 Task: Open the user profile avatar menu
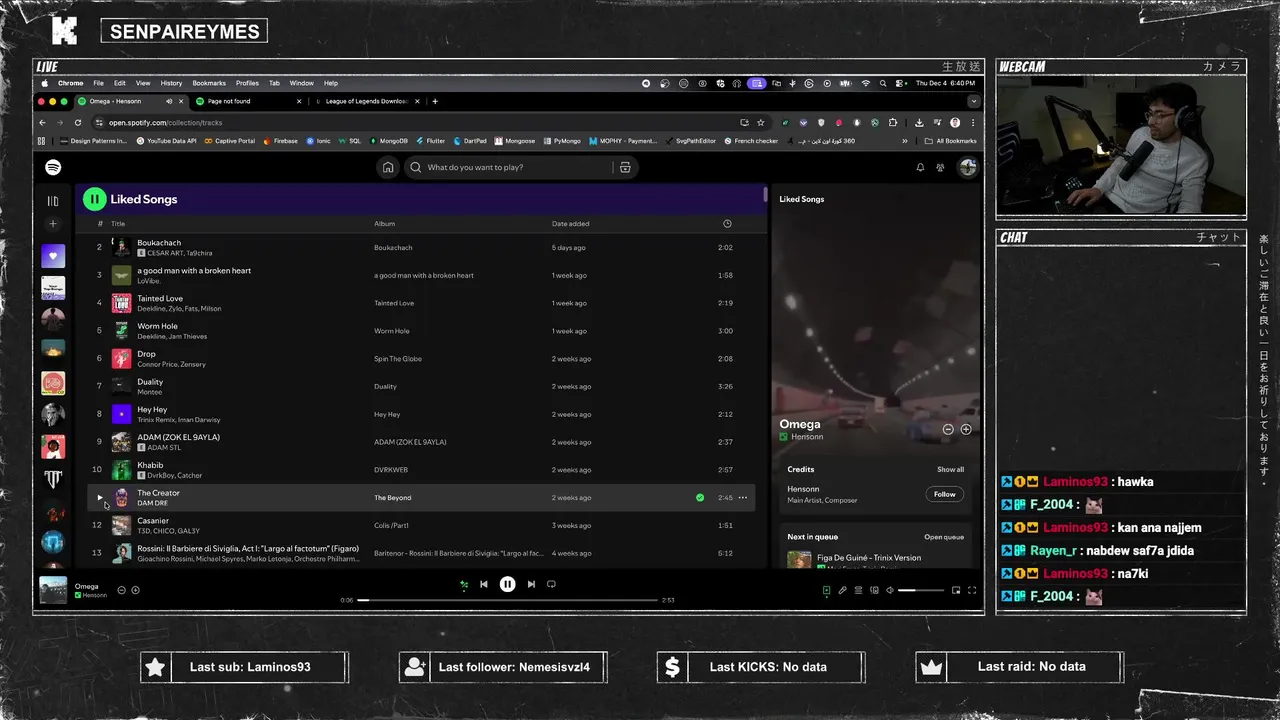coord(967,168)
